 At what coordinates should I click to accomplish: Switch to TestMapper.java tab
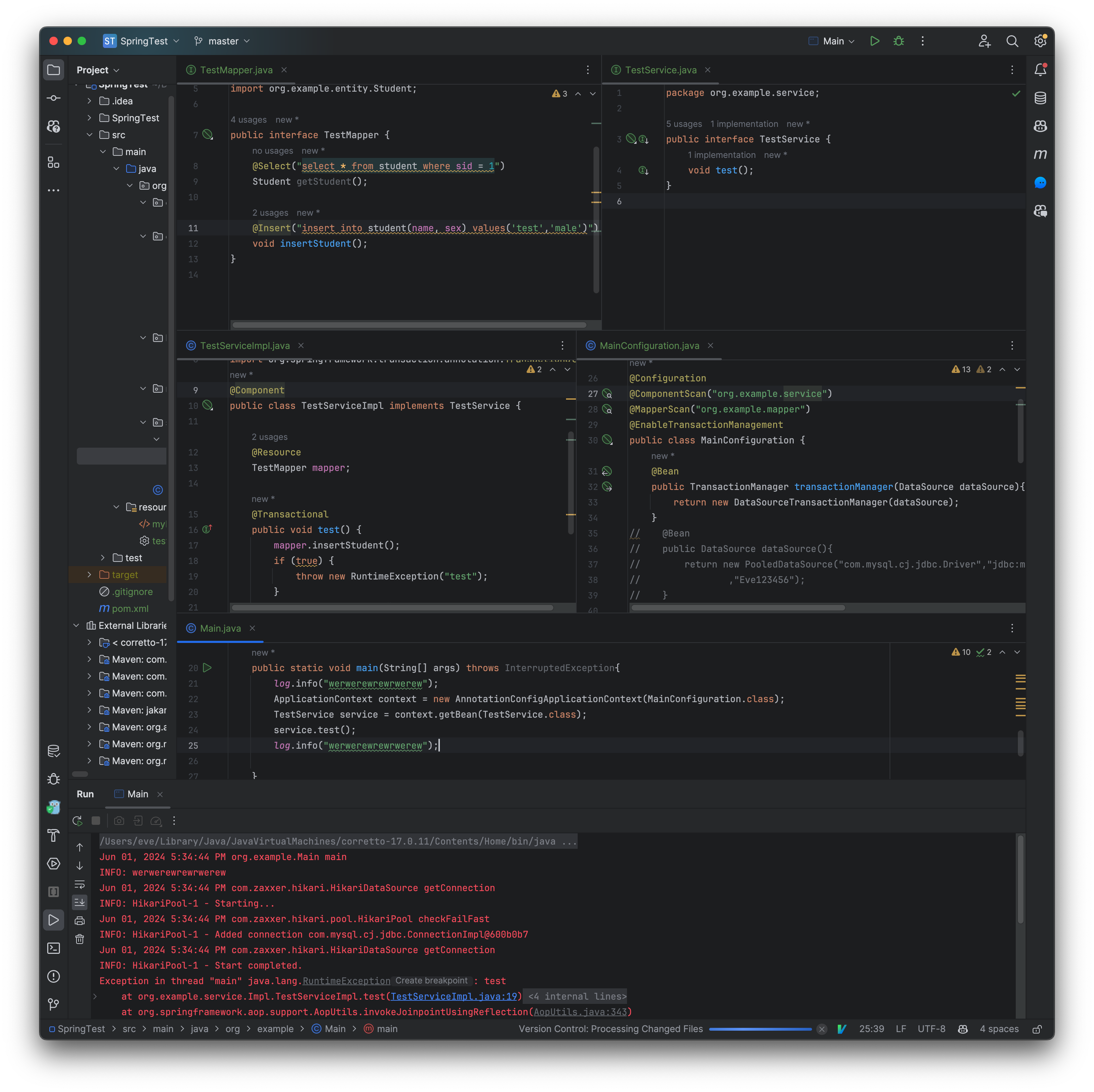tap(236, 70)
